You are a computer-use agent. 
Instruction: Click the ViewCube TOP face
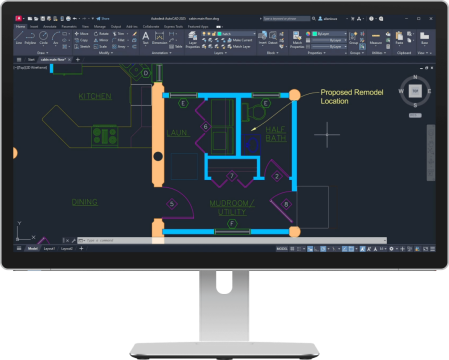pyautogui.click(x=415, y=91)
